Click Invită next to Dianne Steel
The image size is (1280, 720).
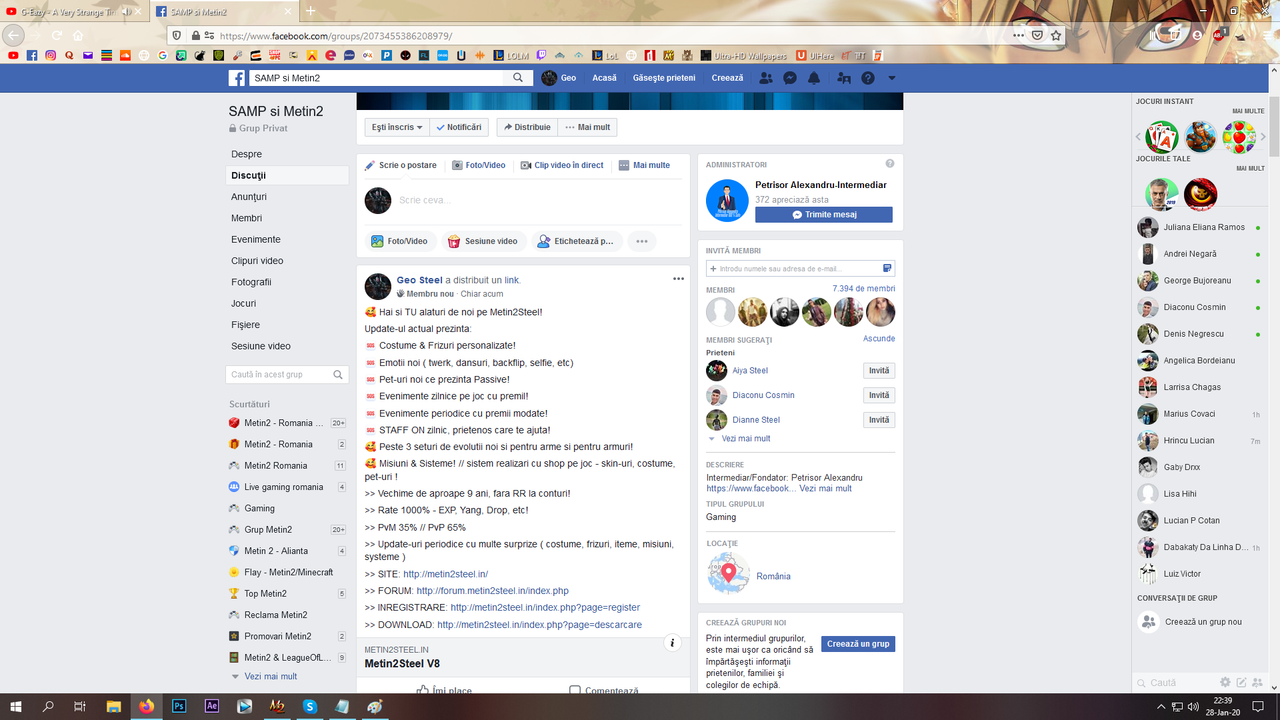879,420
